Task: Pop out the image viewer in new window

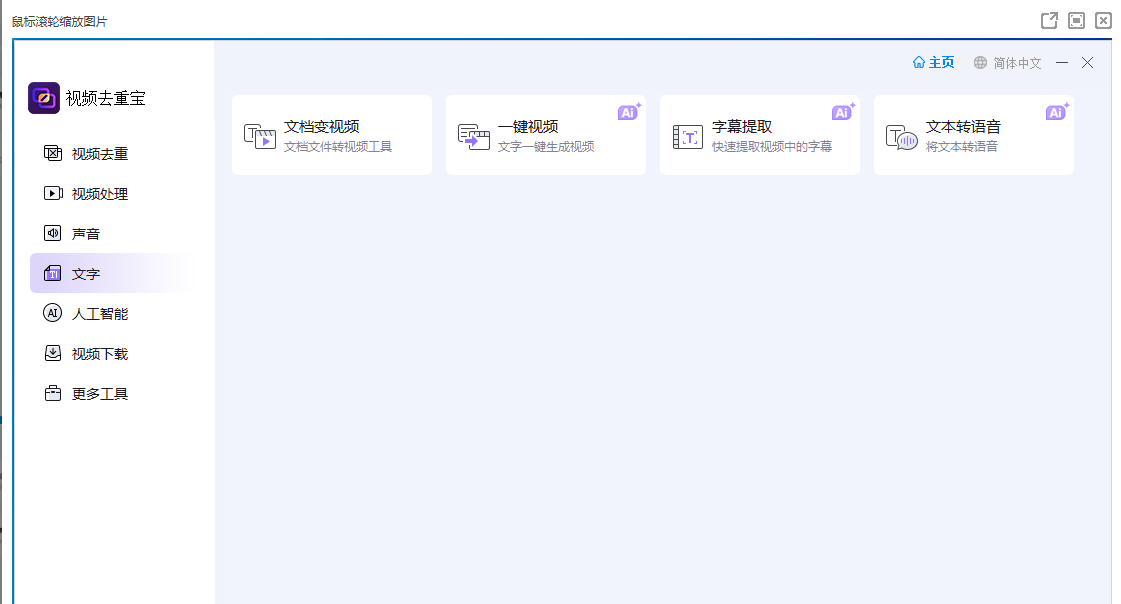Action: [x=1049, y=20]
